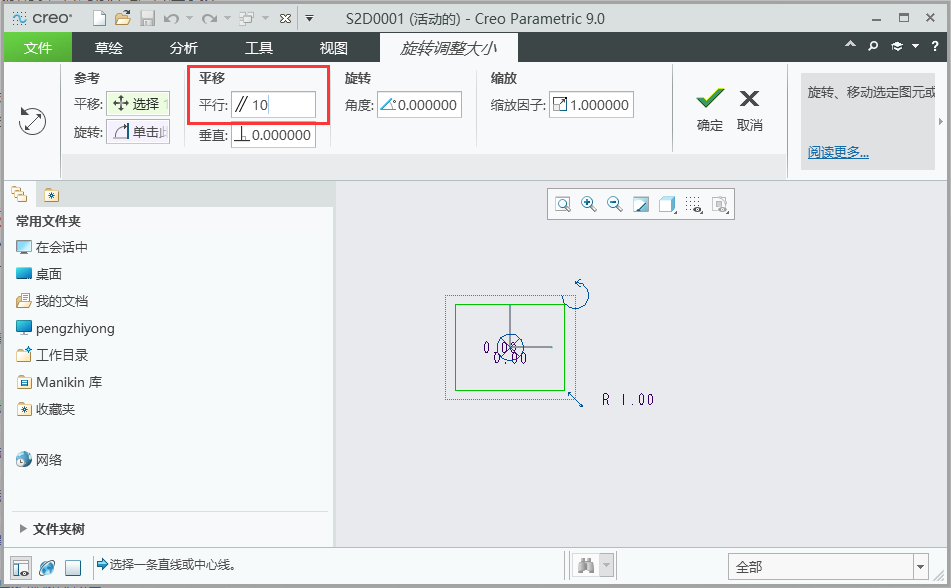Click the scale handle arrow near R 1.00
This screenshot has width=951, height=588.
[575, 399]
